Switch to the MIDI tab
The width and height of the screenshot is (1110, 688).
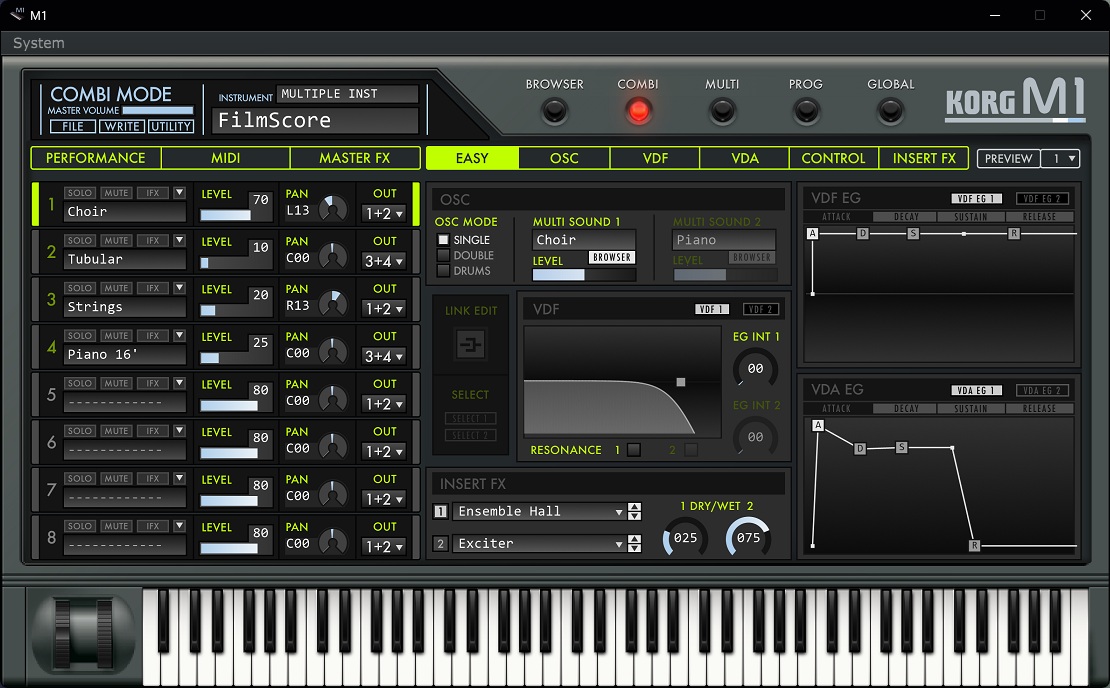tap(226, 158)
